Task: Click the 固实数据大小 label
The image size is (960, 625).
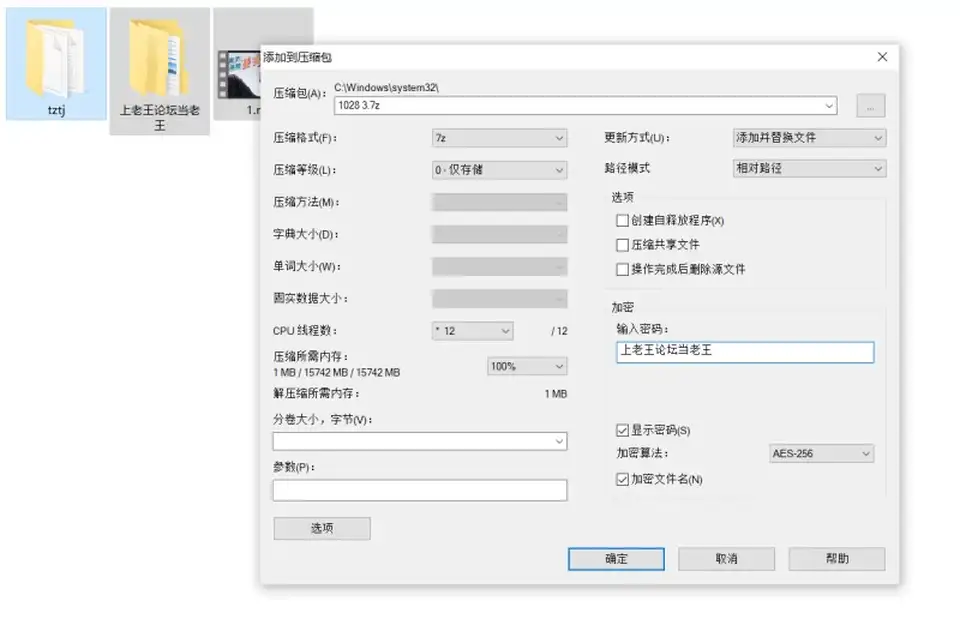Action: [310, 298]
